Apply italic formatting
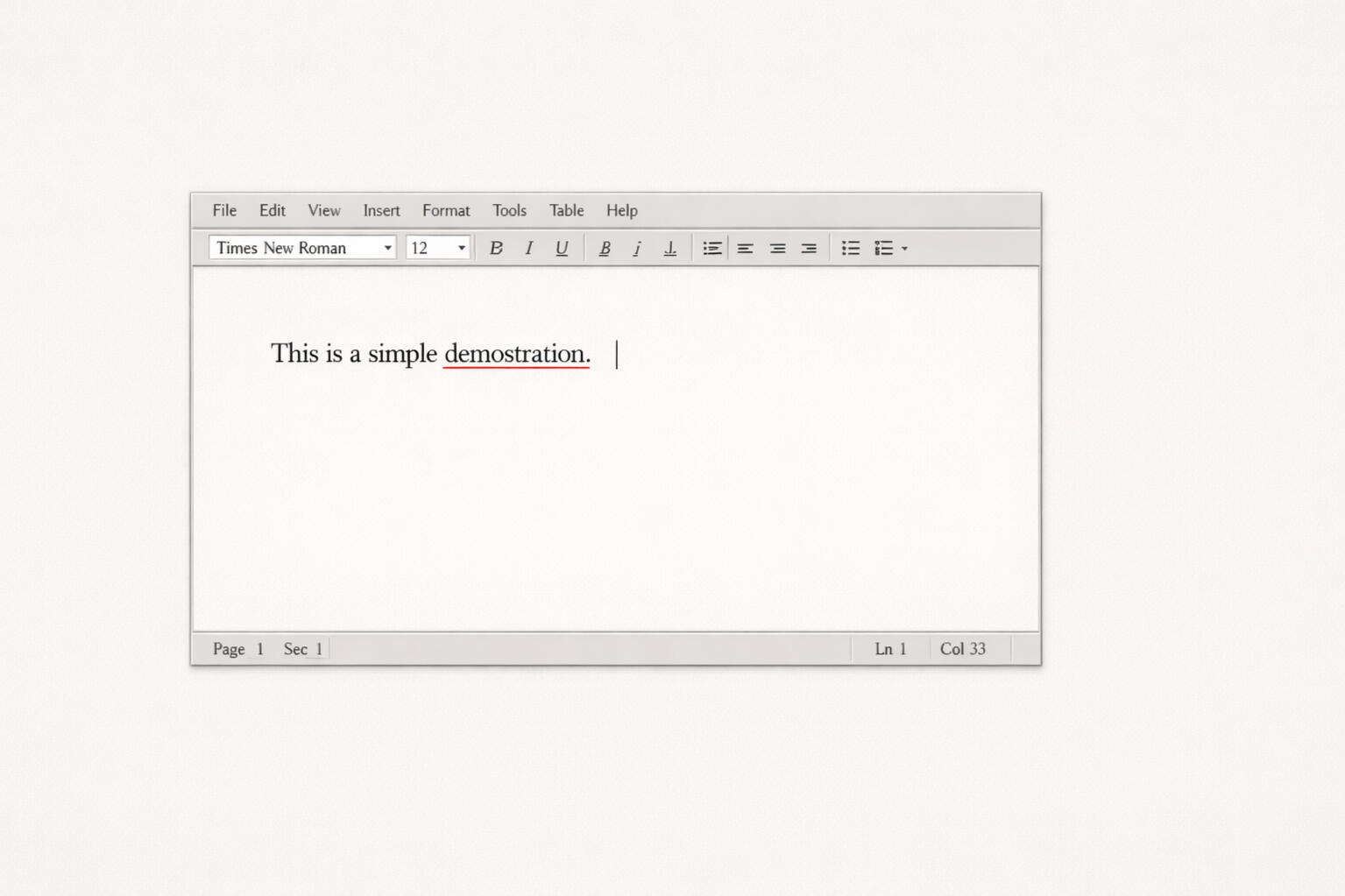Viewport: 1345px width, 896px height. (x=528, y=248)
